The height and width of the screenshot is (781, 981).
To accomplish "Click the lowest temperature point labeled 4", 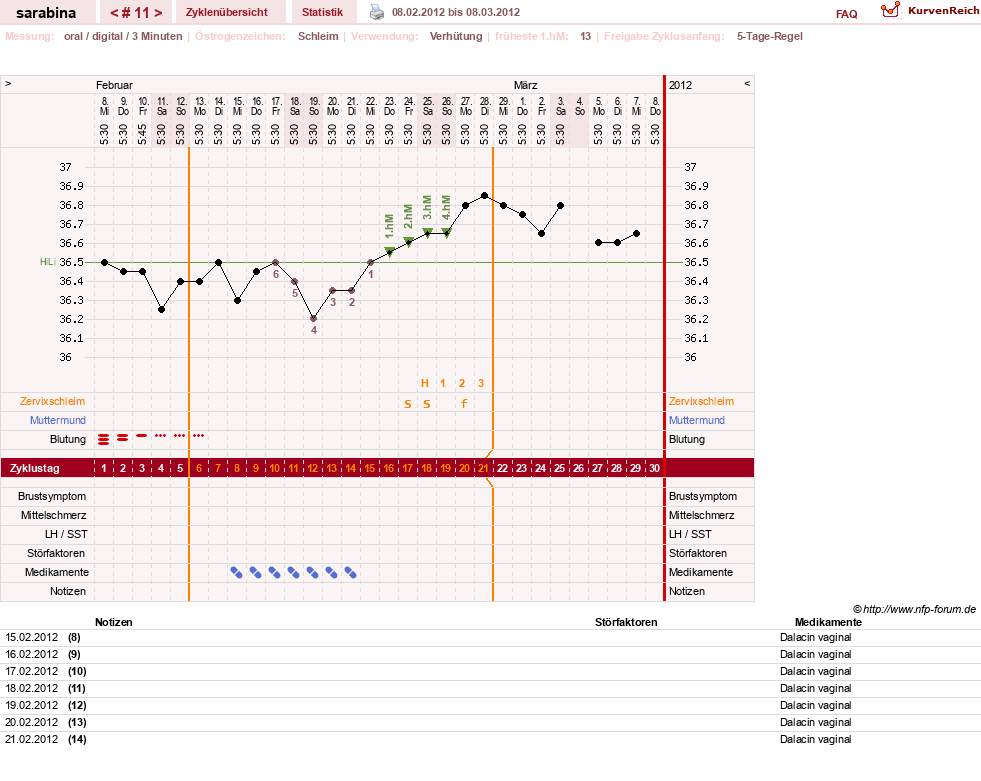I will 313,319.
